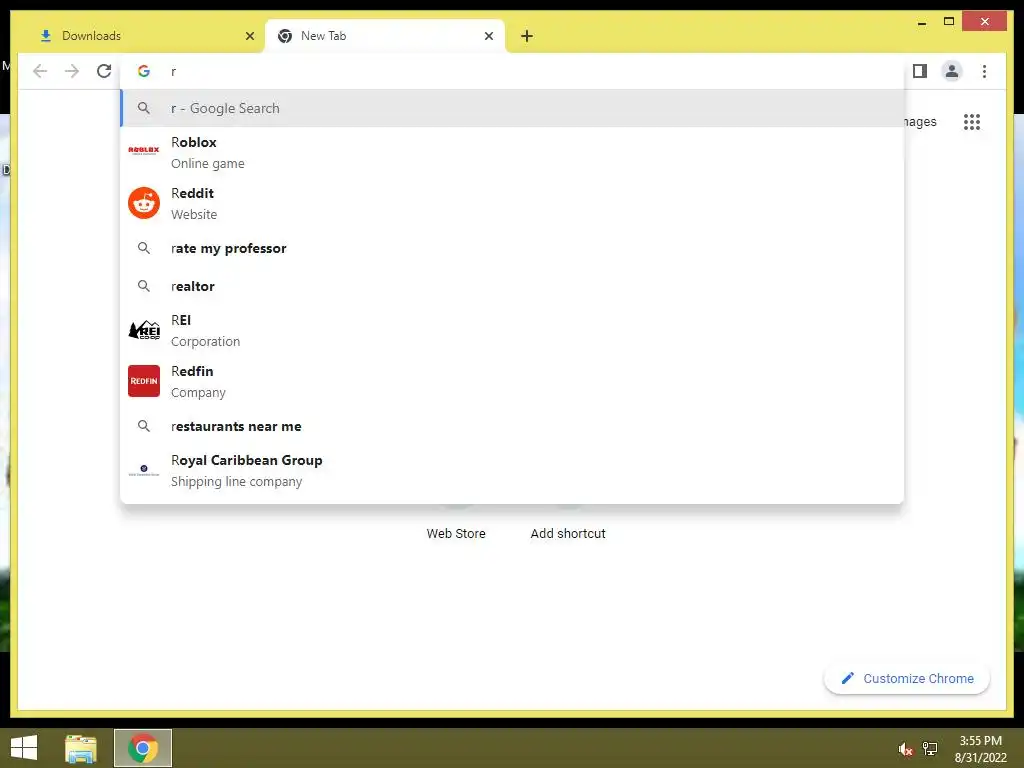Minimize the Chrome window
Viewport: 1024px width, 768px height.
pos(922,22)
